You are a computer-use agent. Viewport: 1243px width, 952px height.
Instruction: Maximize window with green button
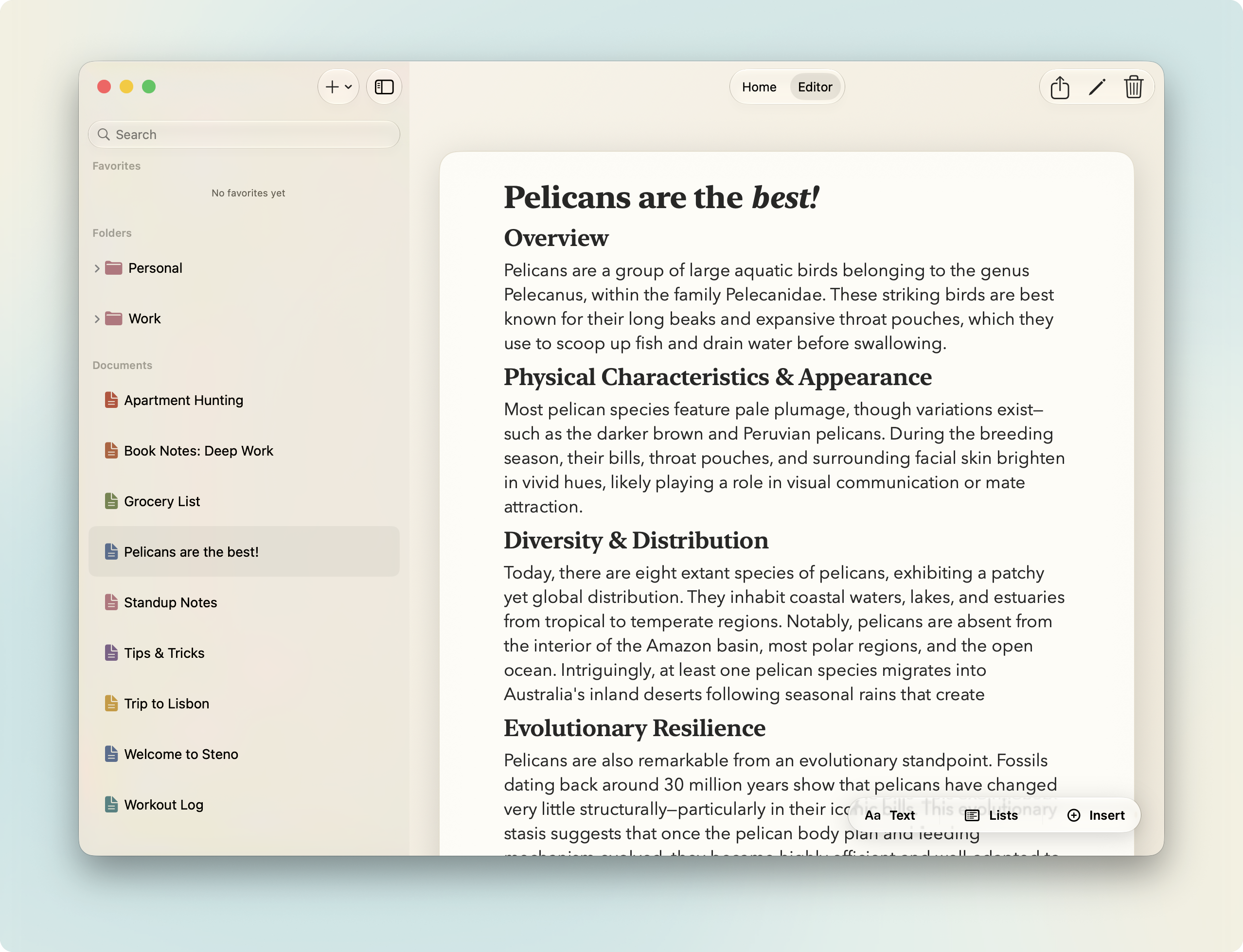(x=148, y=87)
